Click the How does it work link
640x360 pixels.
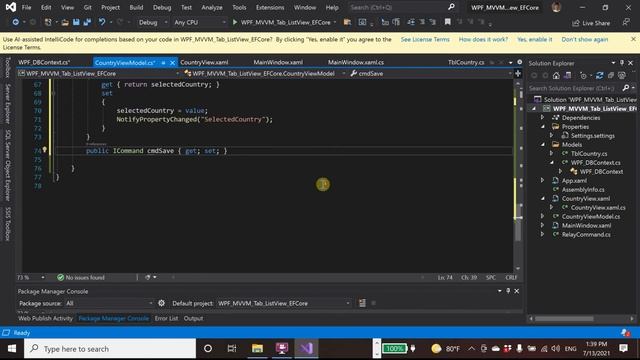(483, 40)
